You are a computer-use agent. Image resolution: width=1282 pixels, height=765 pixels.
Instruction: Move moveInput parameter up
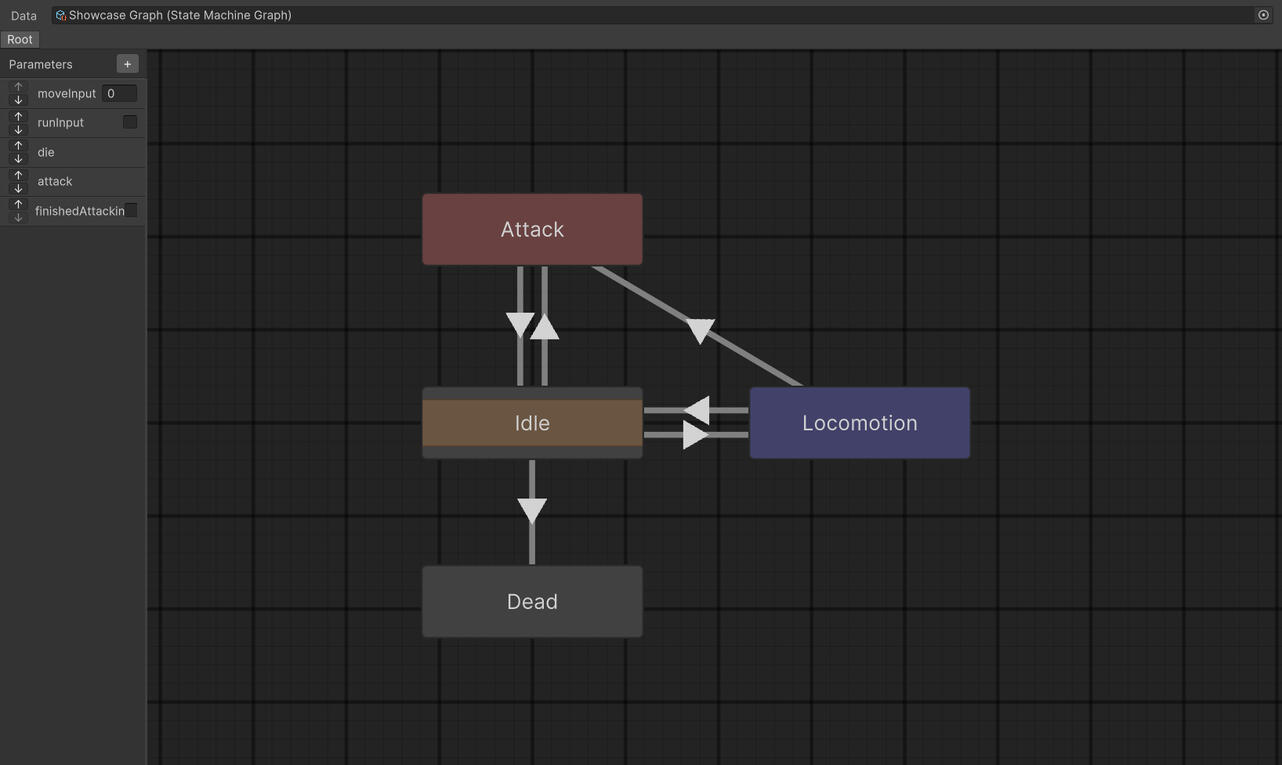(18, 87)
